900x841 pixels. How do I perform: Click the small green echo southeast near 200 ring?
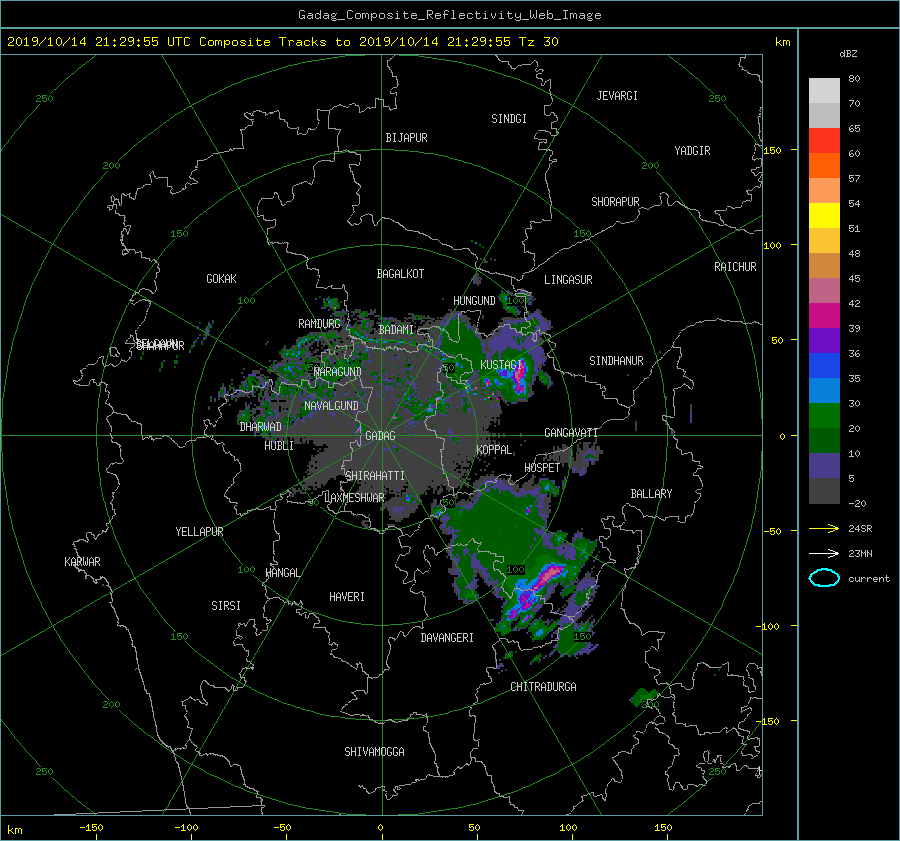click(645, 697)
